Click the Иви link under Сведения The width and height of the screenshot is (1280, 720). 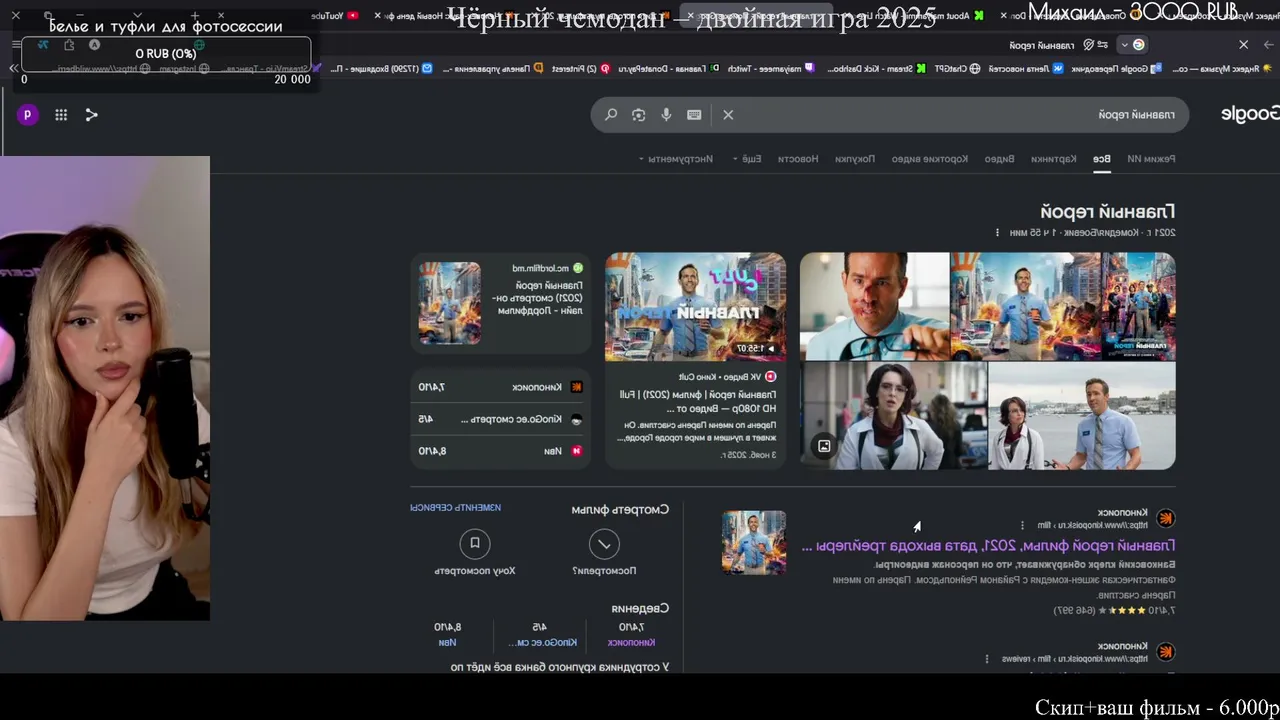[x=447, y=642]
